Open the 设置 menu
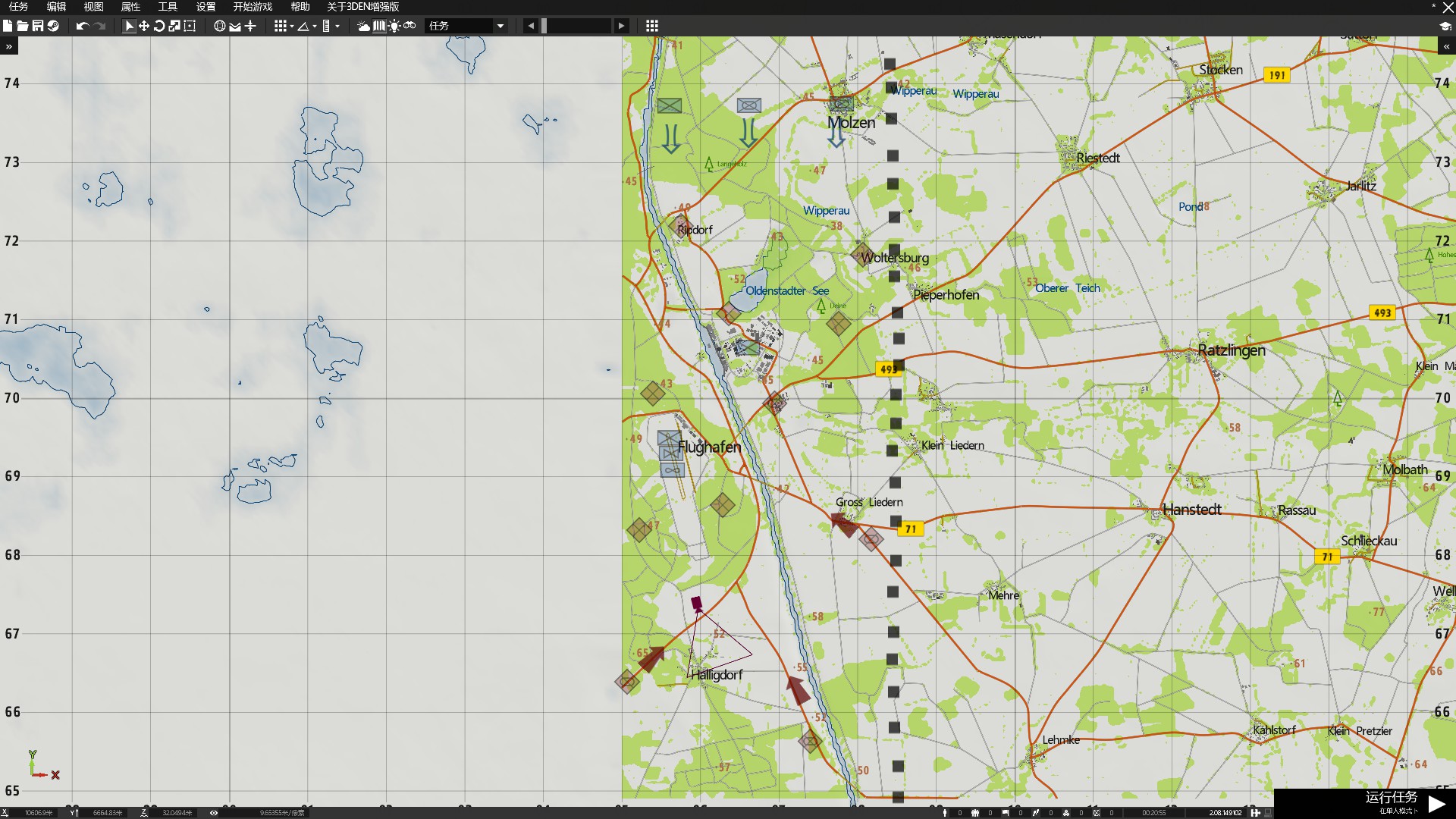Screen dimensions: 1456x819 (206, 7)
